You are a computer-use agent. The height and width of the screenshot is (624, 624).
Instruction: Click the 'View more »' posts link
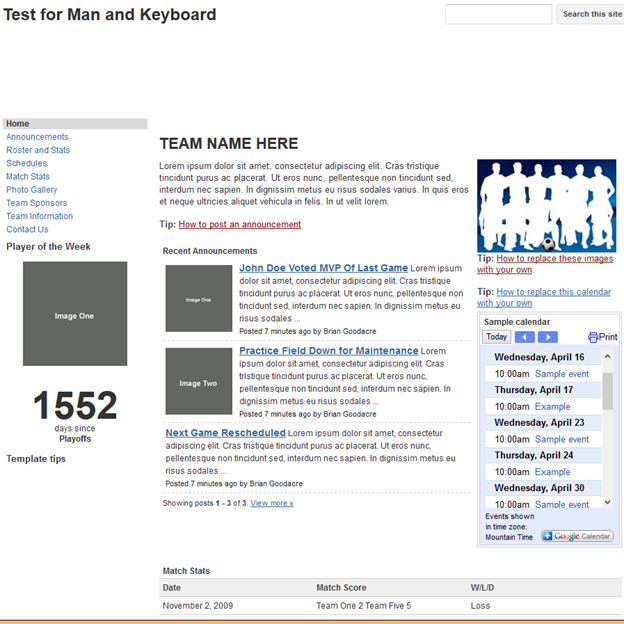coord(271,503)
